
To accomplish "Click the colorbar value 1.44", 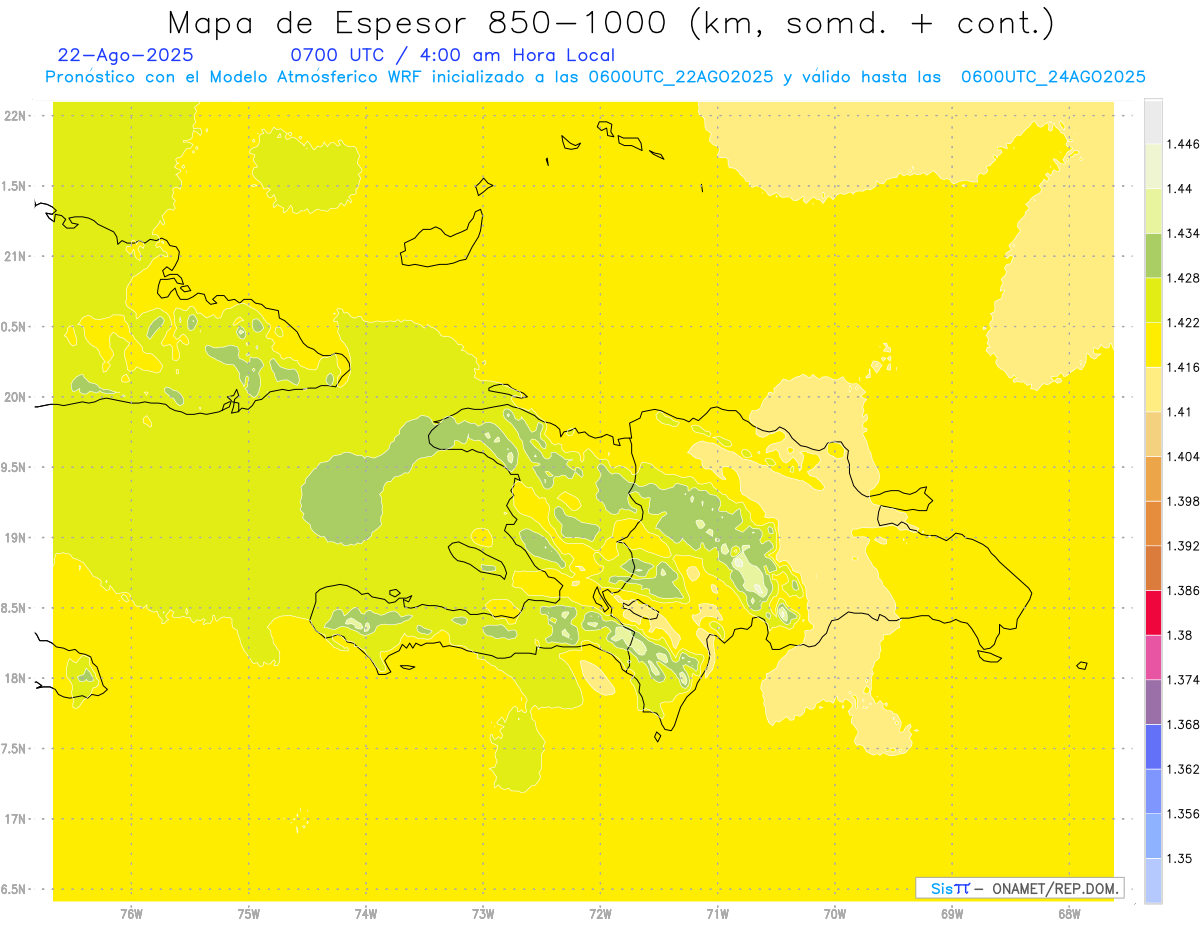I will click(x=1180, y=188).
